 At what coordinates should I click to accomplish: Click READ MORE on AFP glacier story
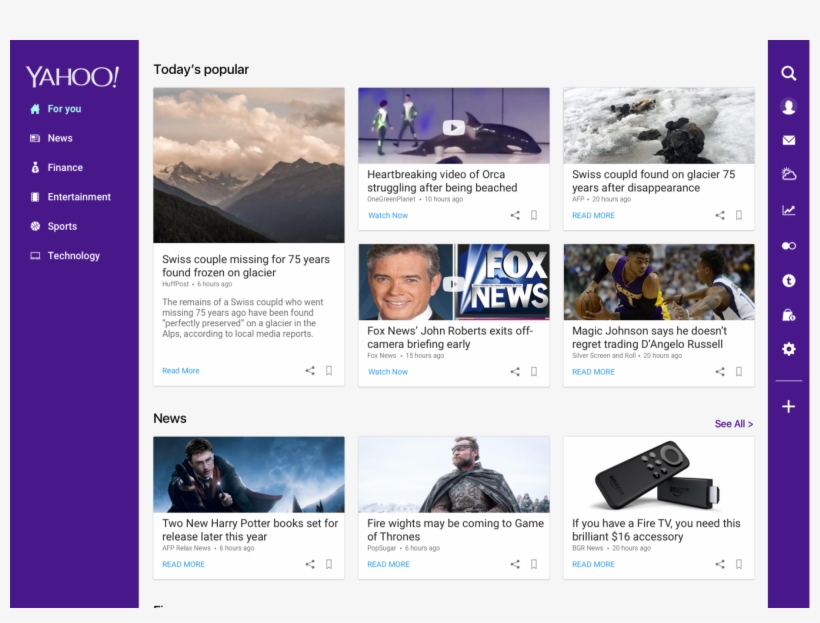tap(594, 215)
